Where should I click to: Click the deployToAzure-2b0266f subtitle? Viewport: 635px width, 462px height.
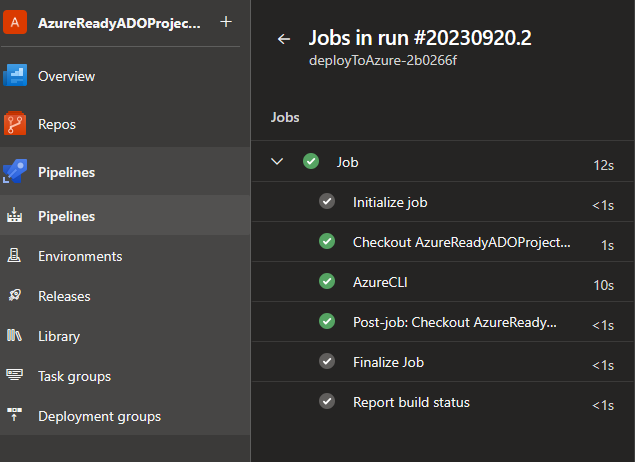[x=383, y=61]
